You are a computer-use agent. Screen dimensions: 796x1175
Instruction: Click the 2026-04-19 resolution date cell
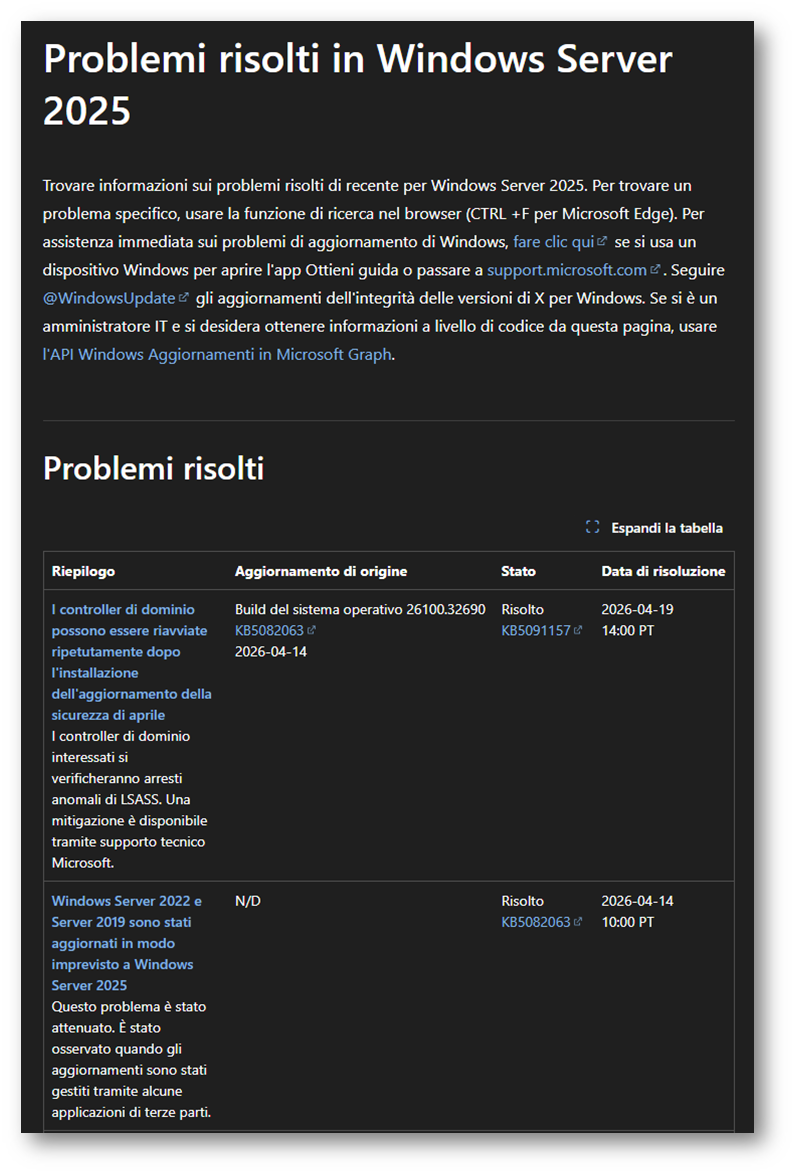click(x=637, y=620)
